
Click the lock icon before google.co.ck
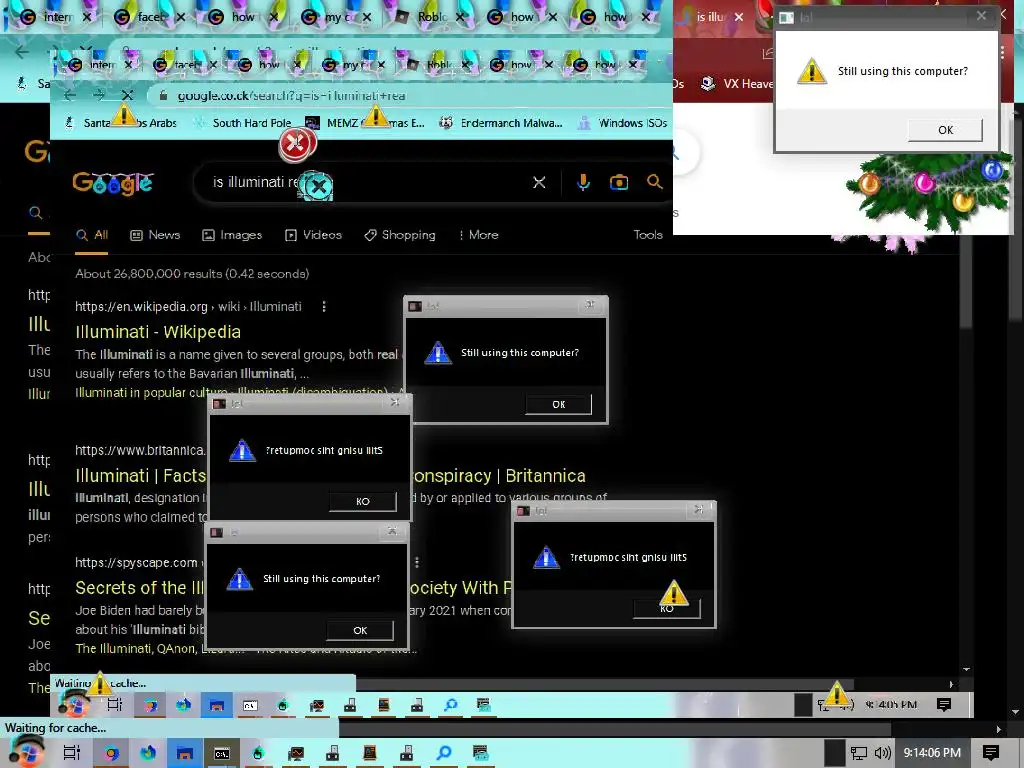click(x=163, y=96)
